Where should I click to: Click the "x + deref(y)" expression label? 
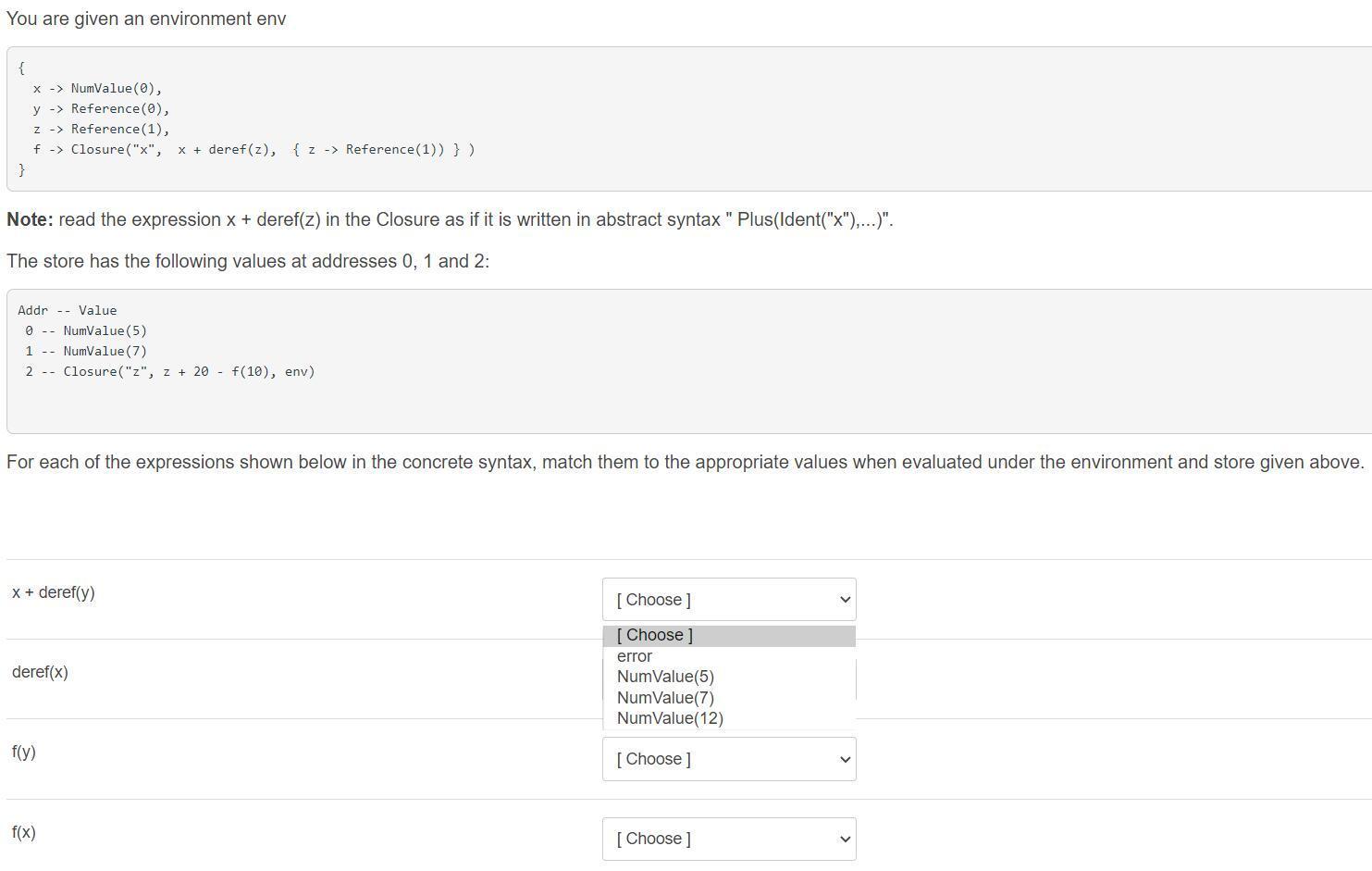click(x=54, y=591)
